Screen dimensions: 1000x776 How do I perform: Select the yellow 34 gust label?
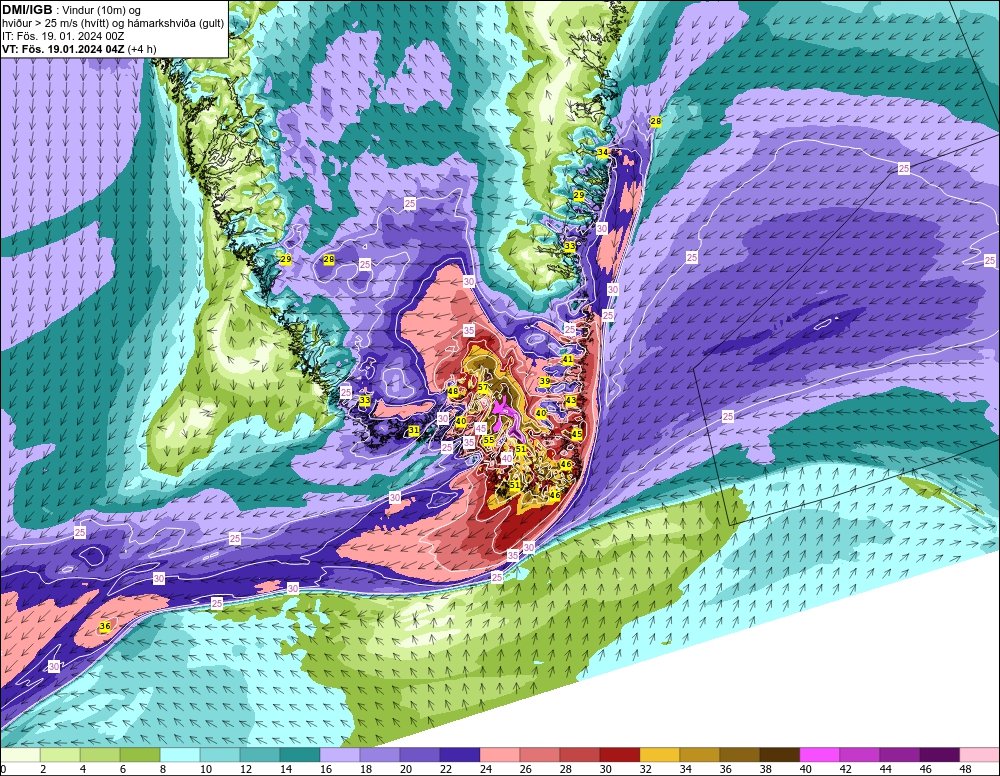[x=603, y=152]
